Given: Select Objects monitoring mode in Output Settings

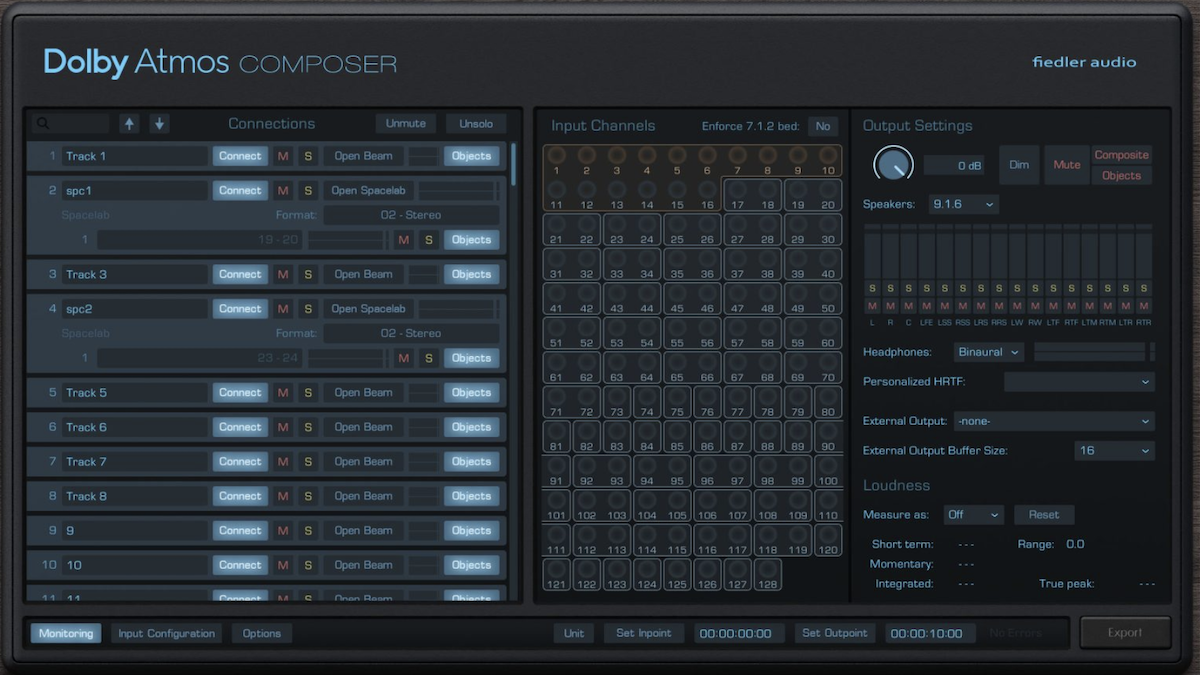Looking at the screenshot, I should point(1121,175).
